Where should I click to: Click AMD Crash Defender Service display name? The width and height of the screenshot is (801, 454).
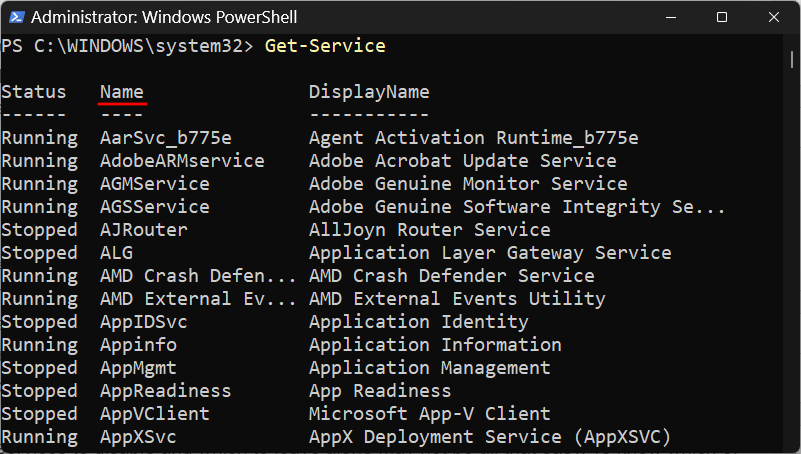pyautogui.click(x=451, y=276)
